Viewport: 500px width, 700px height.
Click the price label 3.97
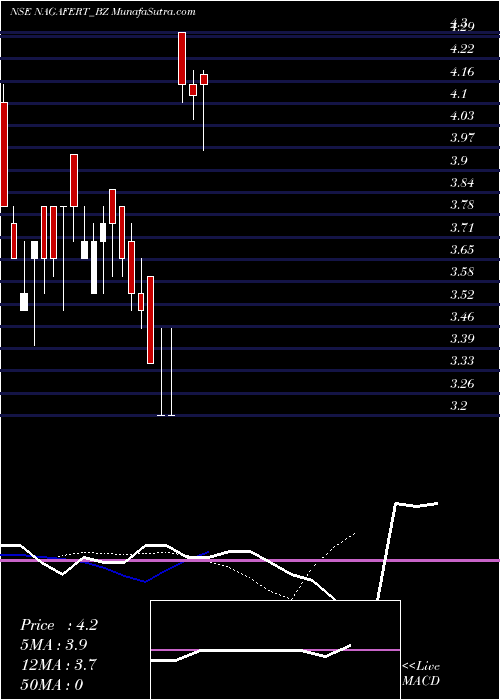(462, 138)
